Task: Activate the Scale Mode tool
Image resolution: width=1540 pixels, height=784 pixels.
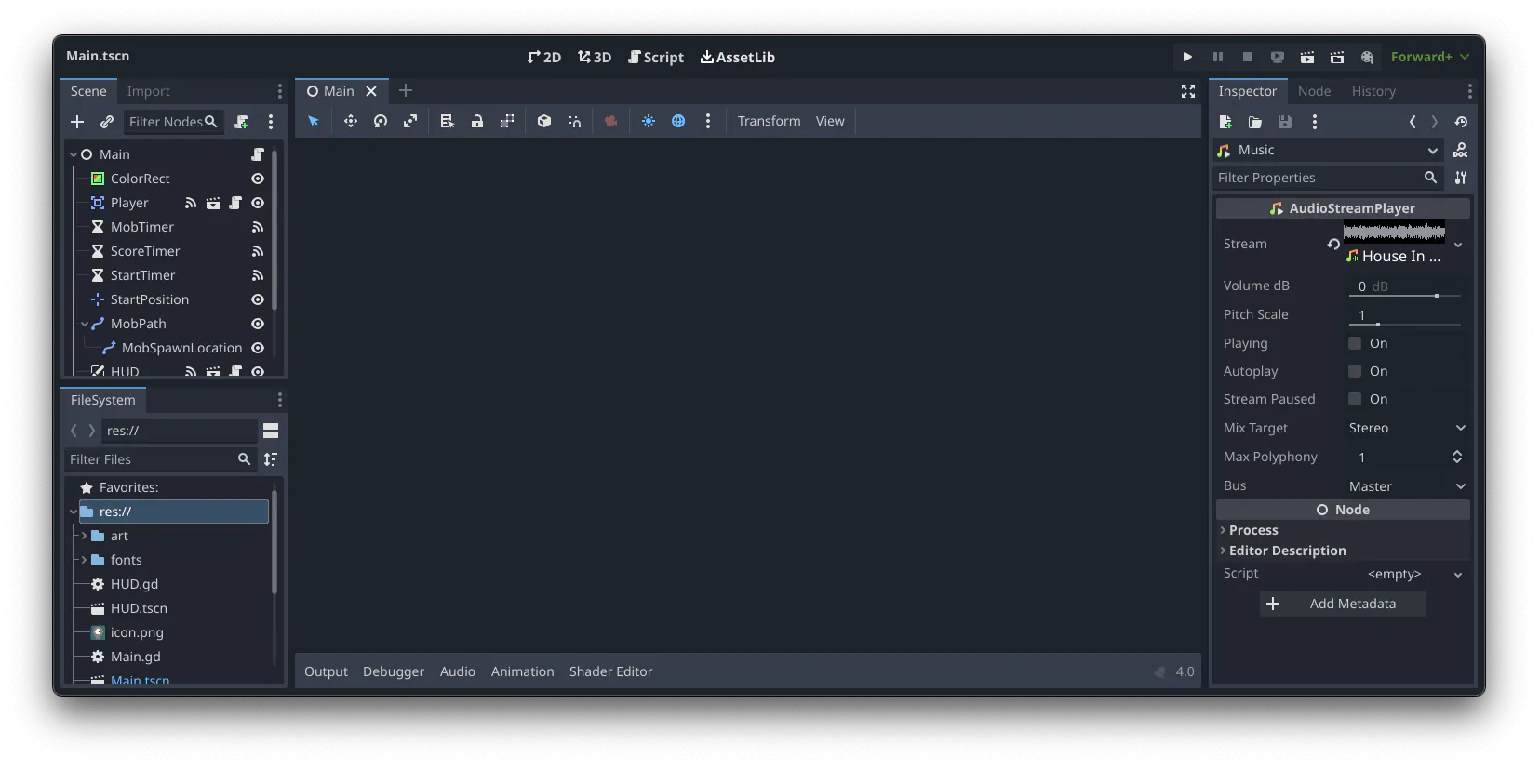Action: point(410,121)
